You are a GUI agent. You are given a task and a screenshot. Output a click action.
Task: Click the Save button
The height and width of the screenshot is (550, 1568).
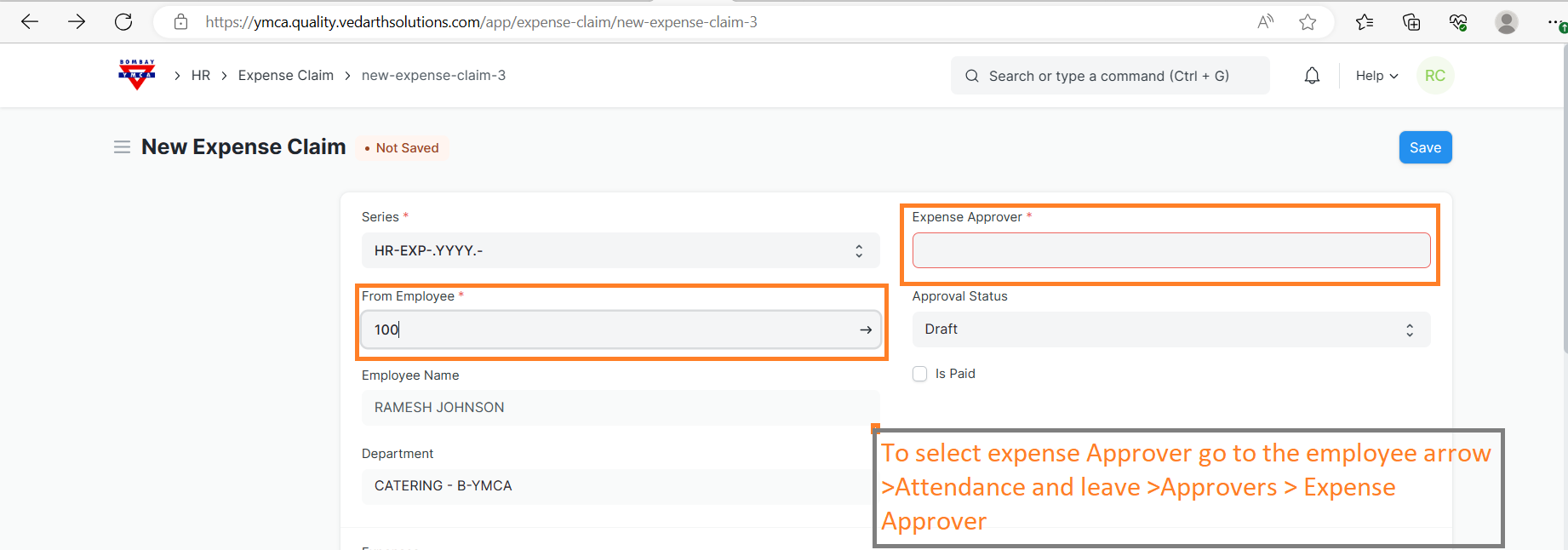coord(1425,147)
